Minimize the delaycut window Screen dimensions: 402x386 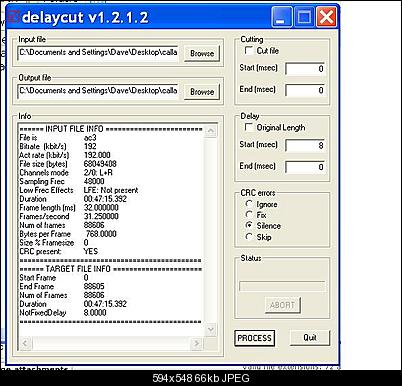click(x=281, y=17)
